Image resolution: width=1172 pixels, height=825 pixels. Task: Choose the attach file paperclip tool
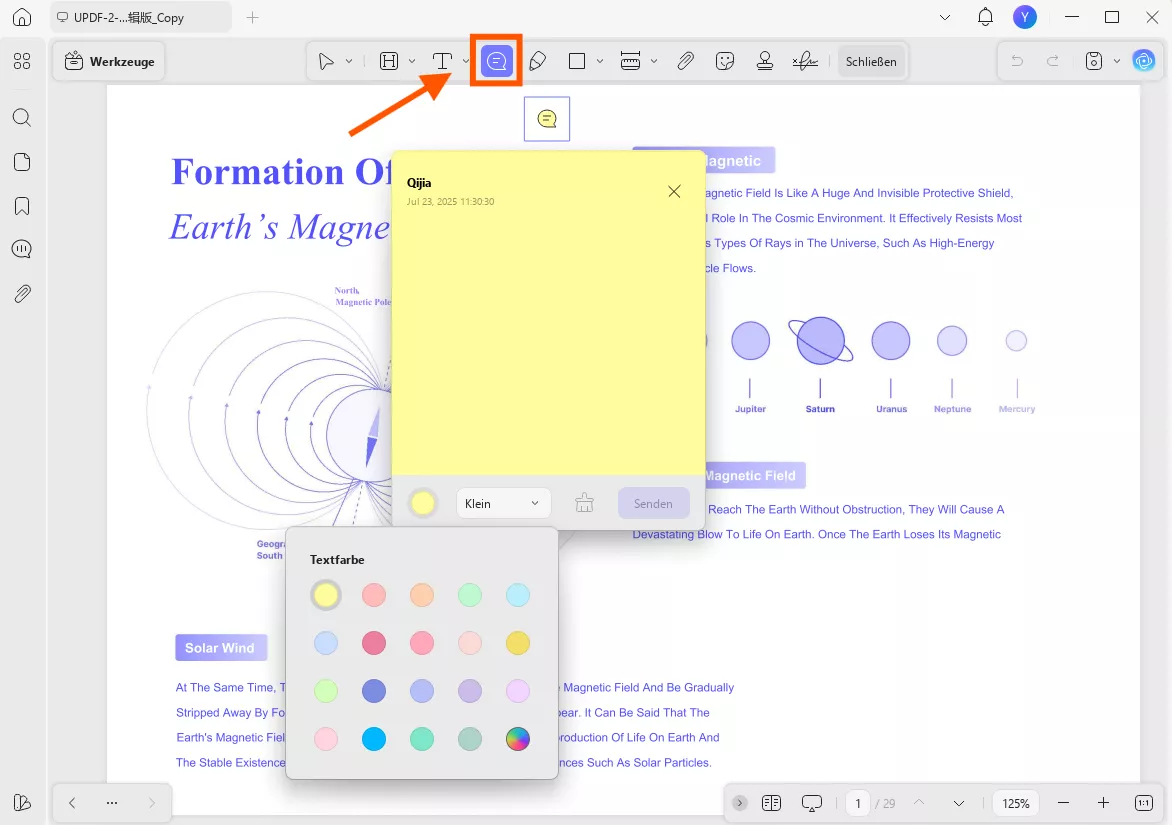pos(685,61)
